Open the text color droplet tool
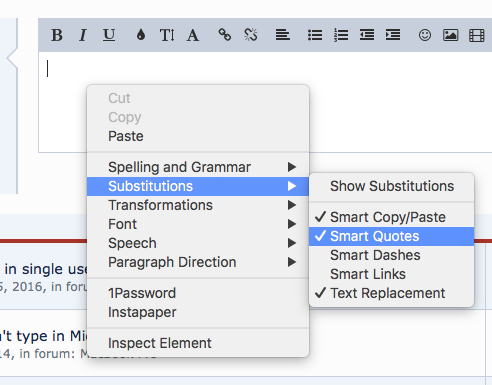The width and height of the screenshot is (492, 385). (141, 35)
